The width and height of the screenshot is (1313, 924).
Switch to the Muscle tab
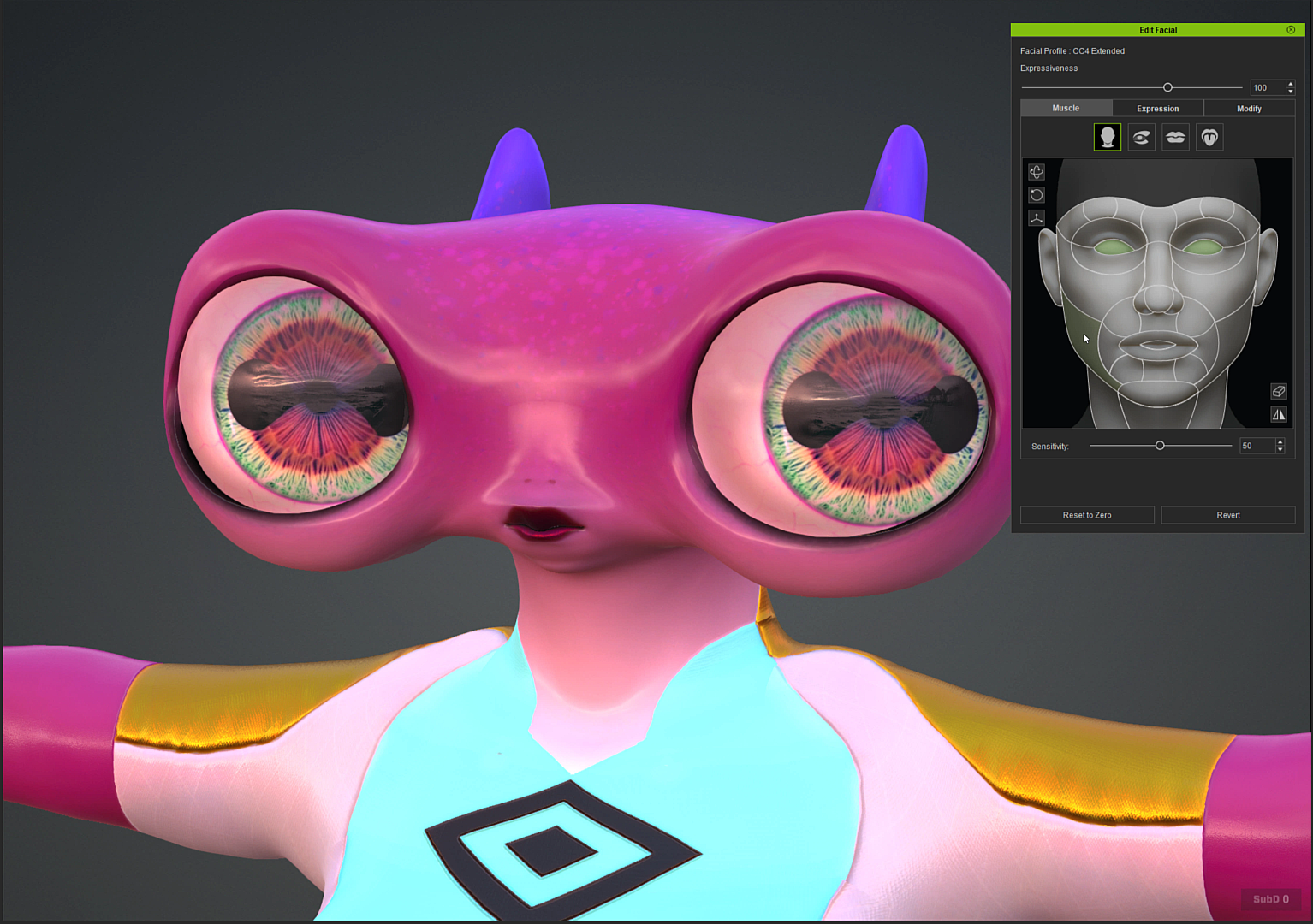coord(1066,108)
